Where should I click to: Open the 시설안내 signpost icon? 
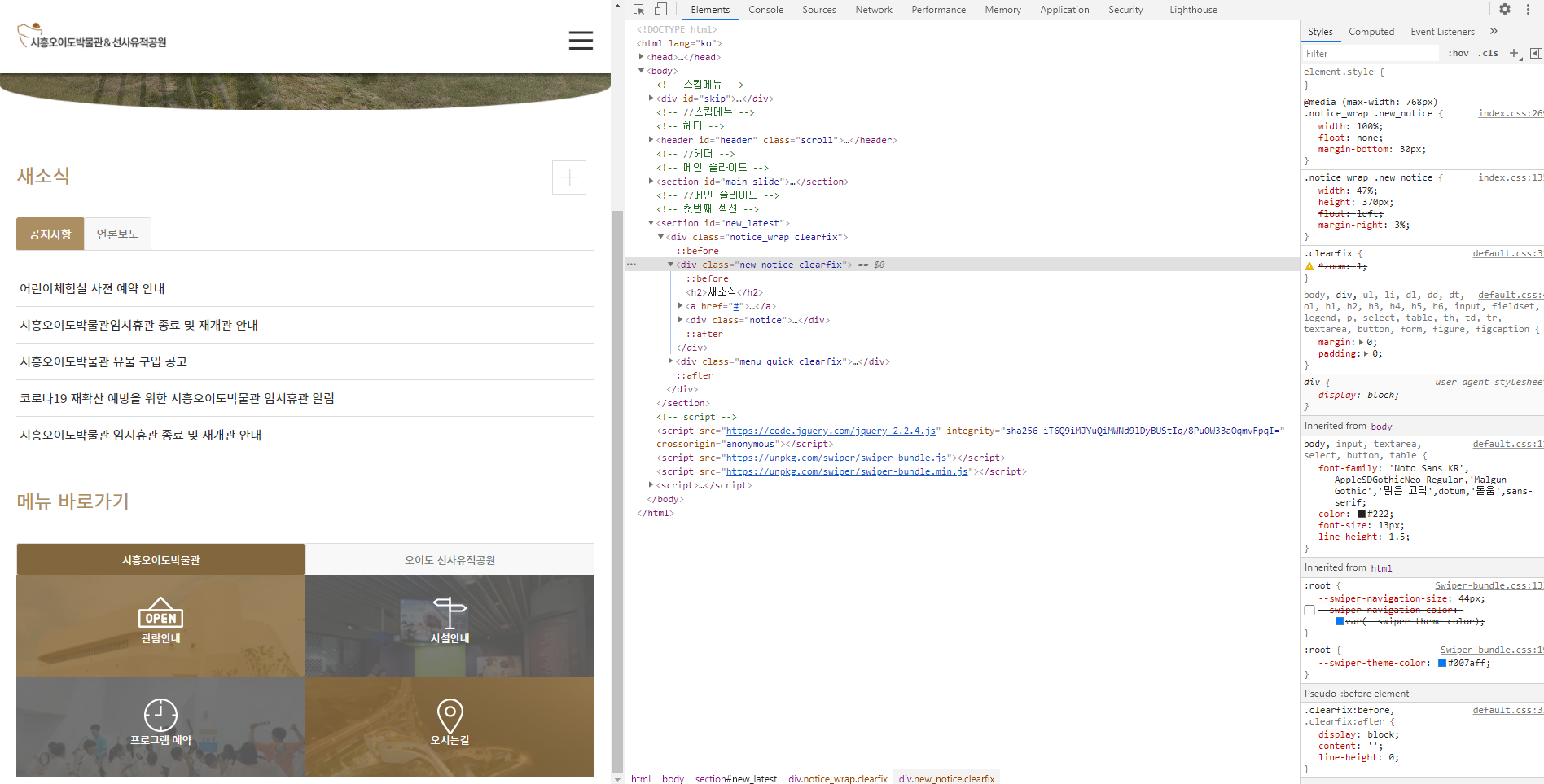coord(450,612)
